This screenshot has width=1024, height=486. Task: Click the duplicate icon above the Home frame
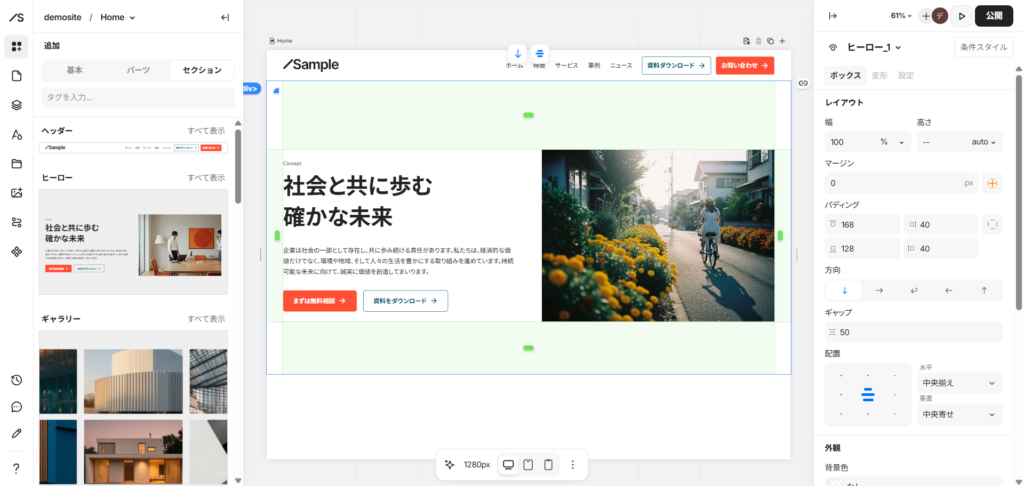[770, 41]
